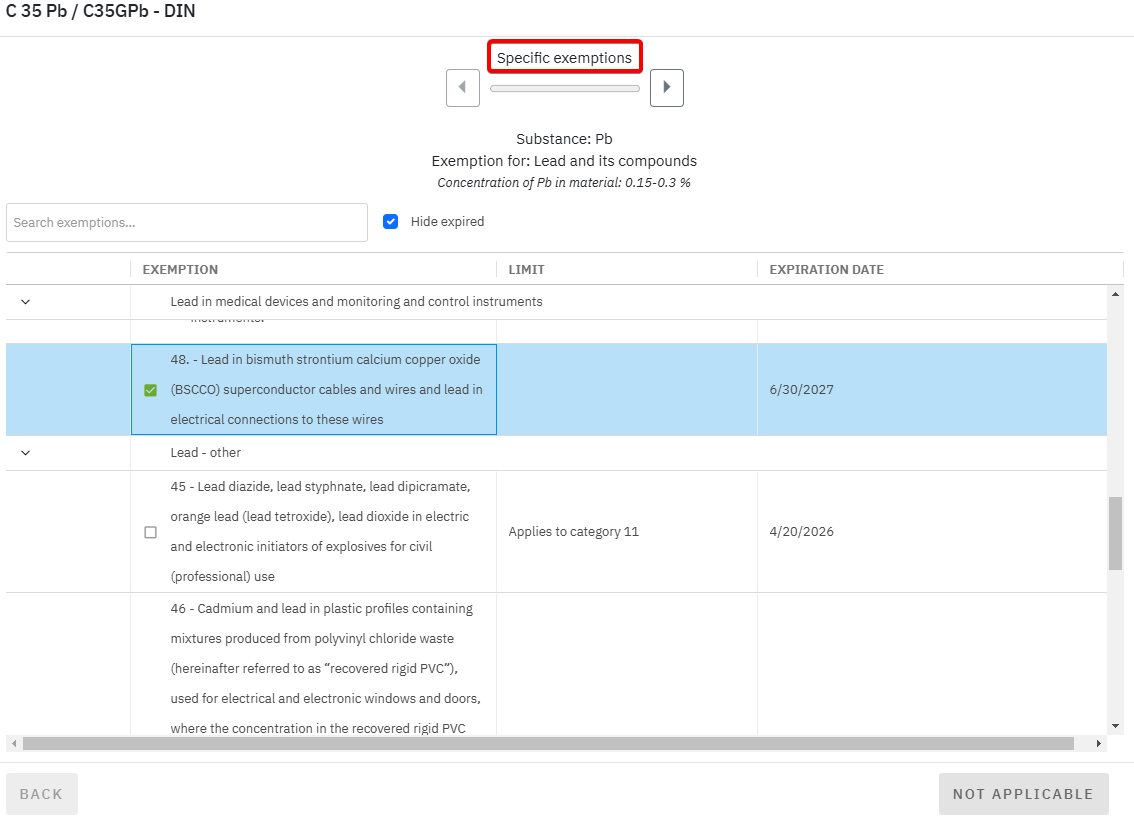1134x825 pixels.
Task: Click the previous step left arrow button
Action: [462, 87]
